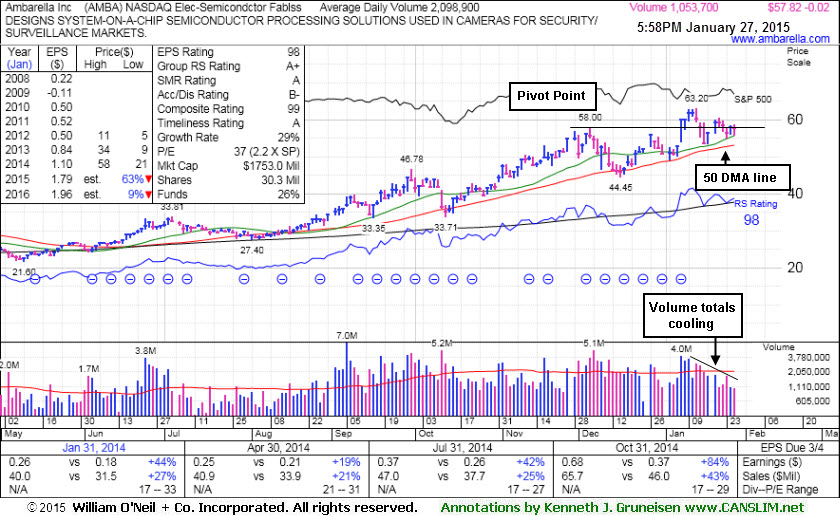Click the '$57.82 -0.02' price quote
Image resolution: width=840 pixels, height=516 pixels.
[798, 8]
